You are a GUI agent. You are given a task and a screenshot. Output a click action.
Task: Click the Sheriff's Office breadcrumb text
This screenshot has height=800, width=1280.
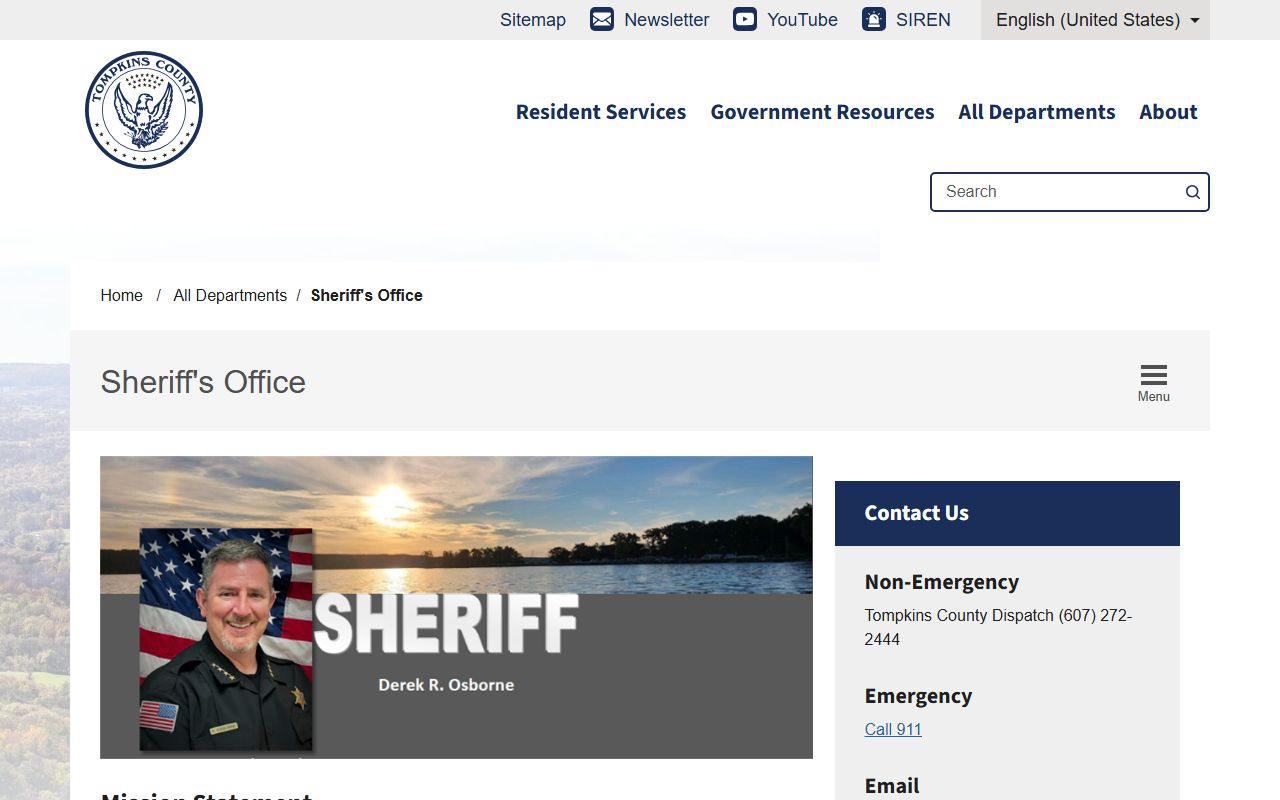point(367,295)
